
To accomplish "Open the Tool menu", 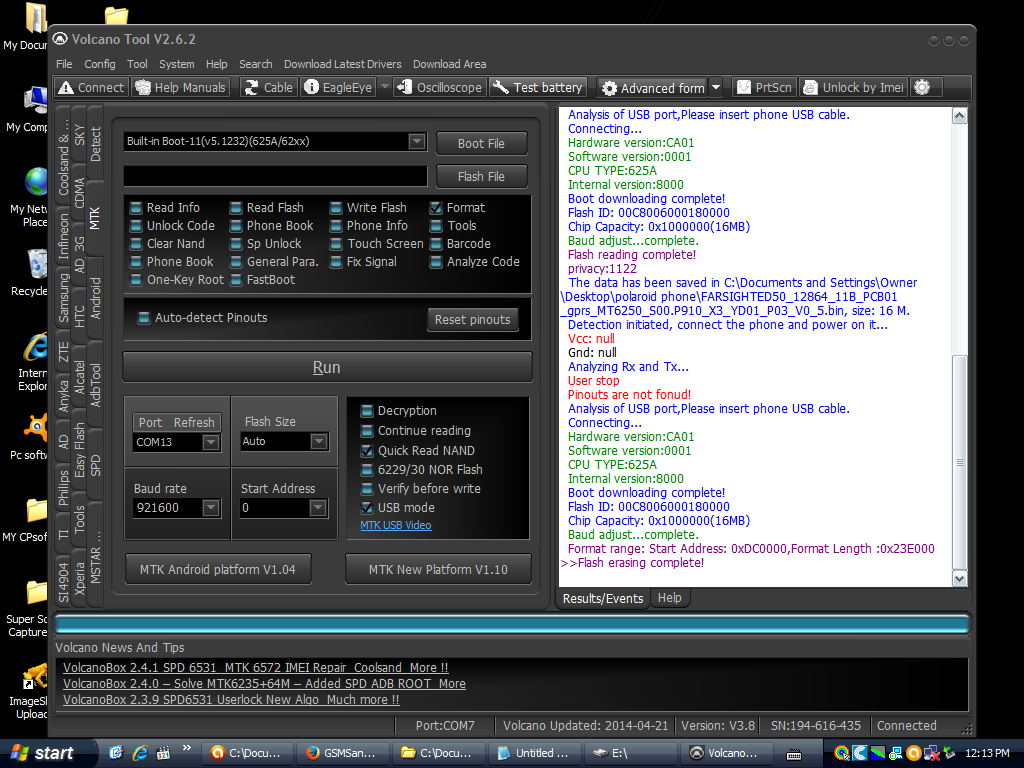I will [137, 64].
